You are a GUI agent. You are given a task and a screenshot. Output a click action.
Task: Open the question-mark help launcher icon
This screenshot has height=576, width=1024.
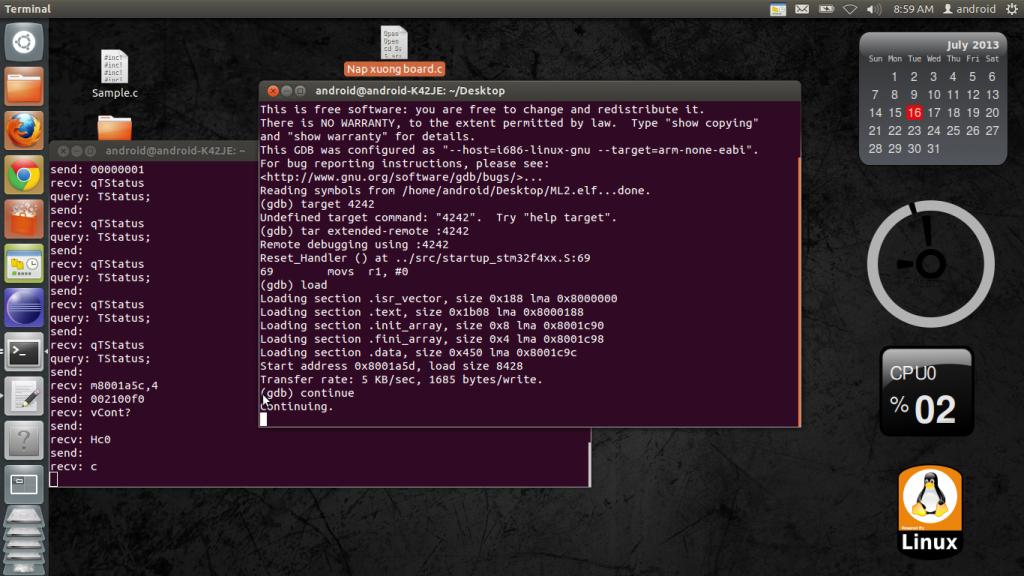[x=24, y=440]
